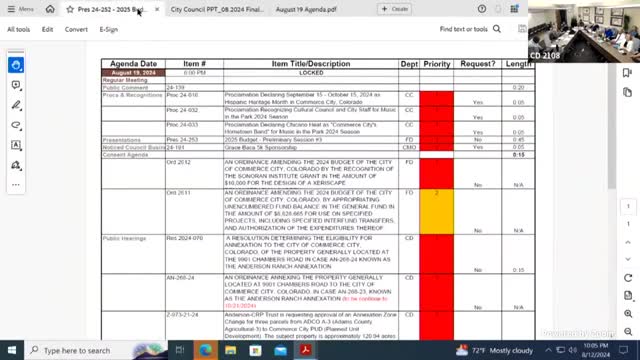The height and width of the screenshot is (360, 640).
Task: Click the taskbar search box
Action: click(96, 350)
